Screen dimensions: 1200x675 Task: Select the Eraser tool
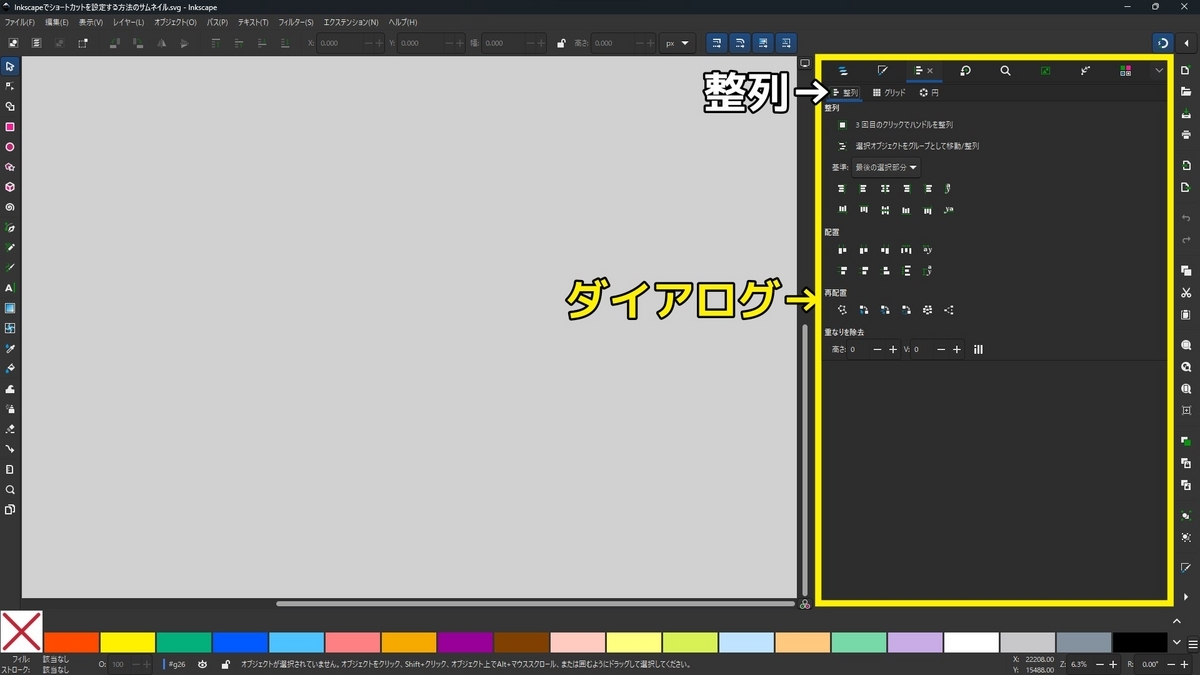[x=10, y=429]
